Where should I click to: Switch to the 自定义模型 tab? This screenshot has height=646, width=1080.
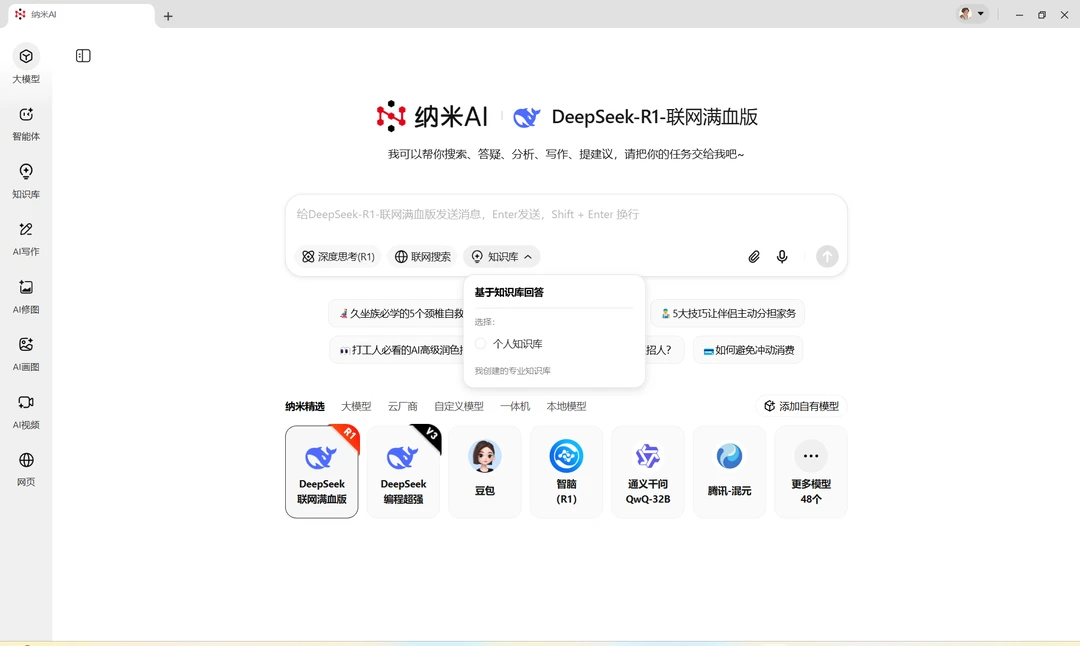(459, 406)
